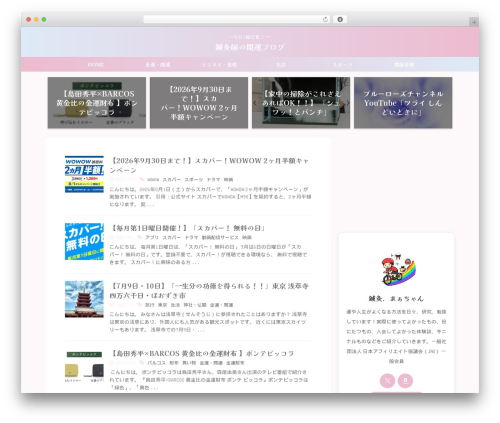Open the X (Twitter) profile icon
The image size is (500, 423).
pos(387,381)
